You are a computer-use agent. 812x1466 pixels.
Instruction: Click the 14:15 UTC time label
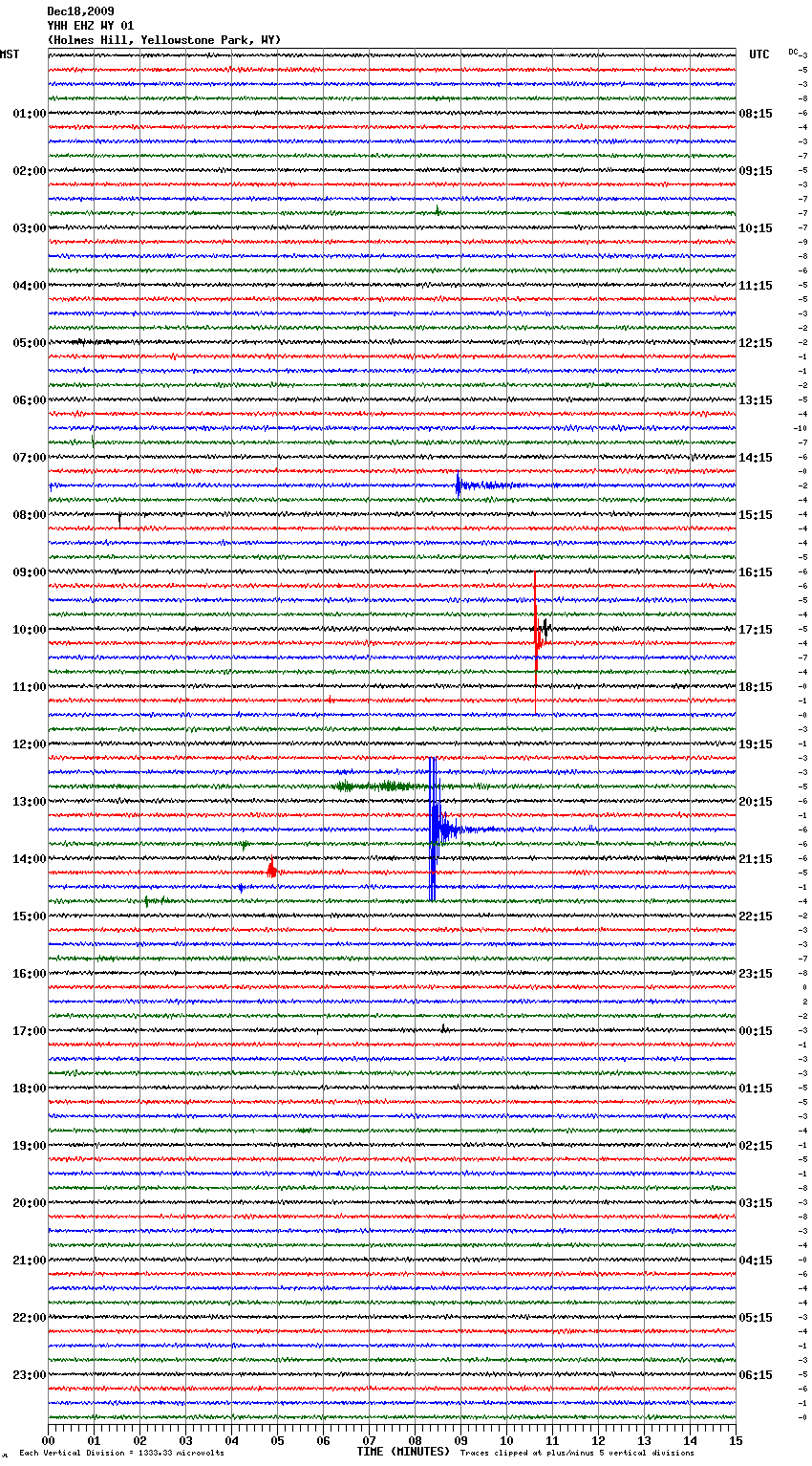pyautogui.click(x=756, y=458)
